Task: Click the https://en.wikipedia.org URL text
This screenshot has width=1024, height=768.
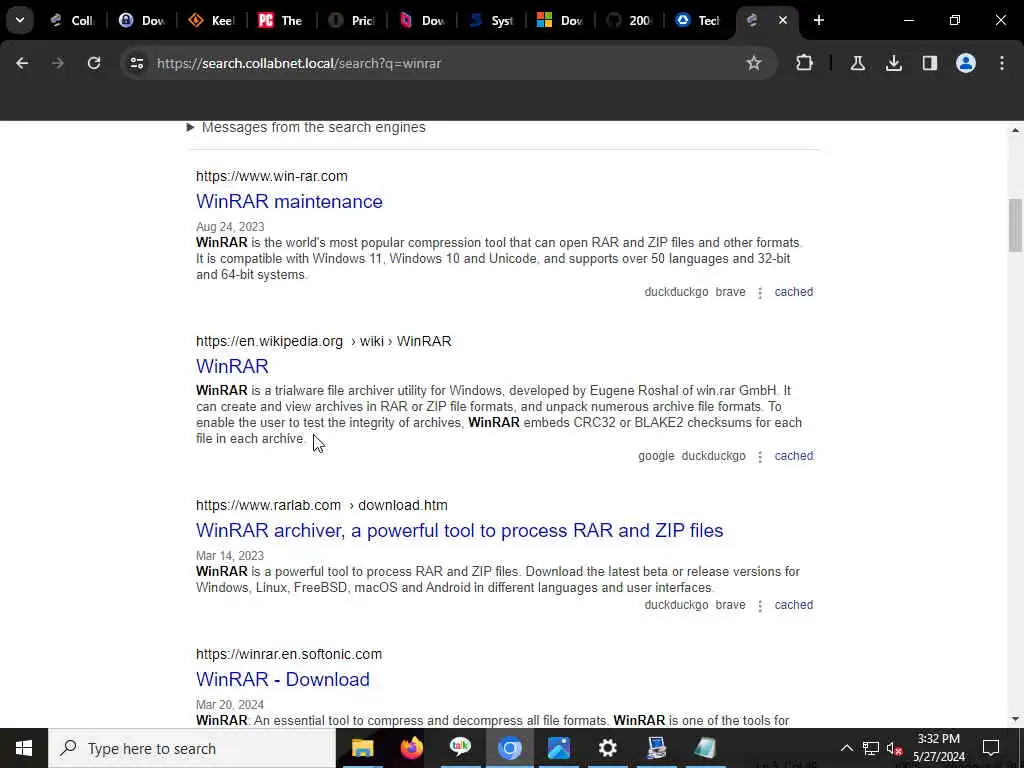Action: tap(269, 342)
